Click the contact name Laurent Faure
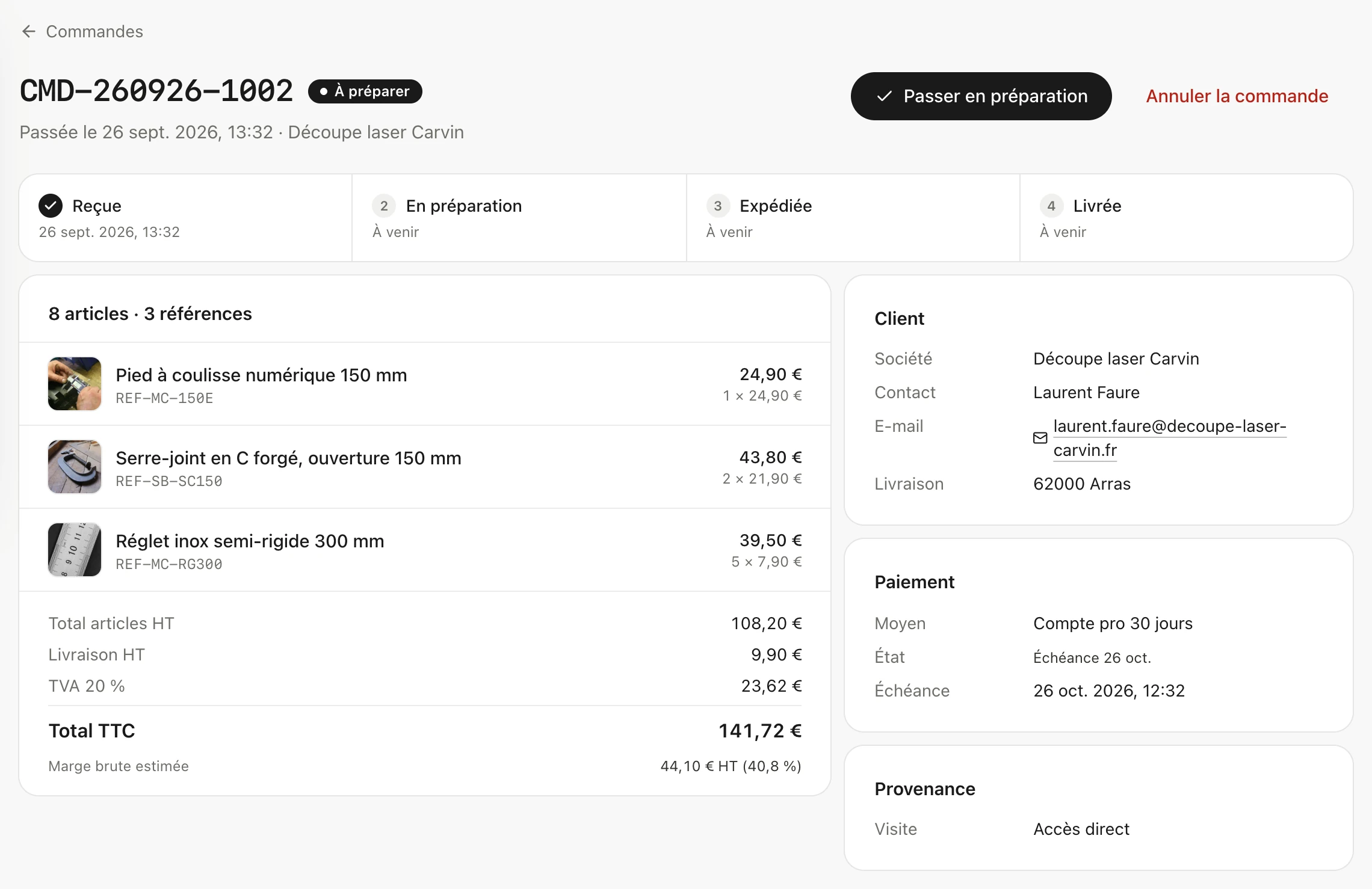This screenshot has width=1372, height=889. pos(1086,392)
